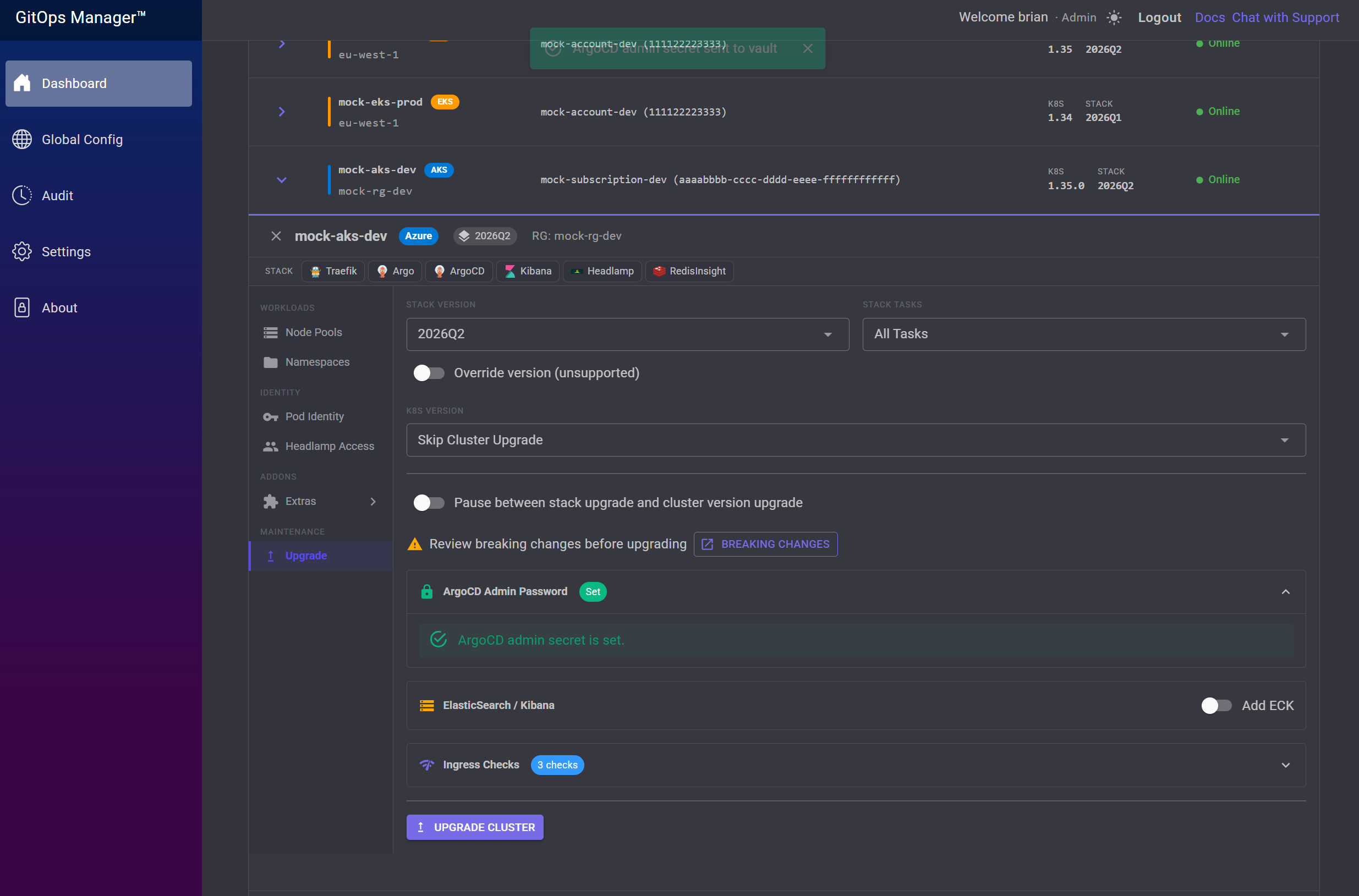Click the Upgrade arrow icon in sidebar

click(271, 556)
